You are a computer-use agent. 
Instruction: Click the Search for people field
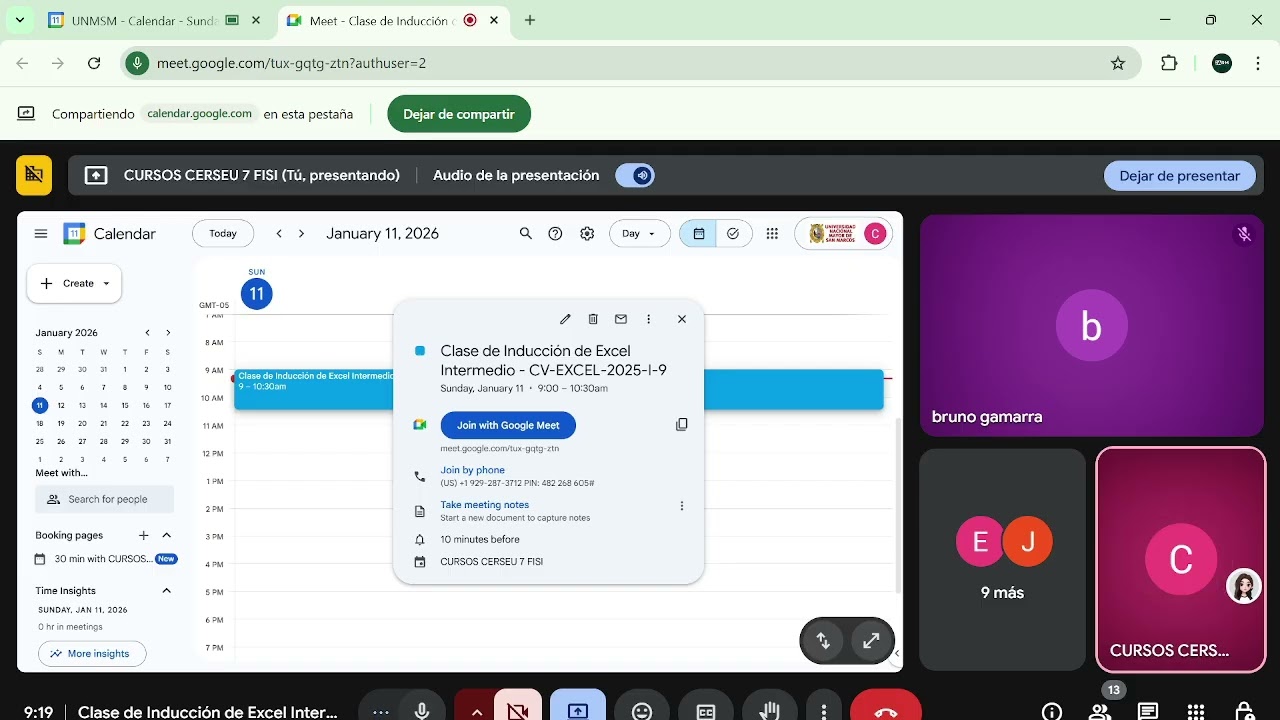104,499
